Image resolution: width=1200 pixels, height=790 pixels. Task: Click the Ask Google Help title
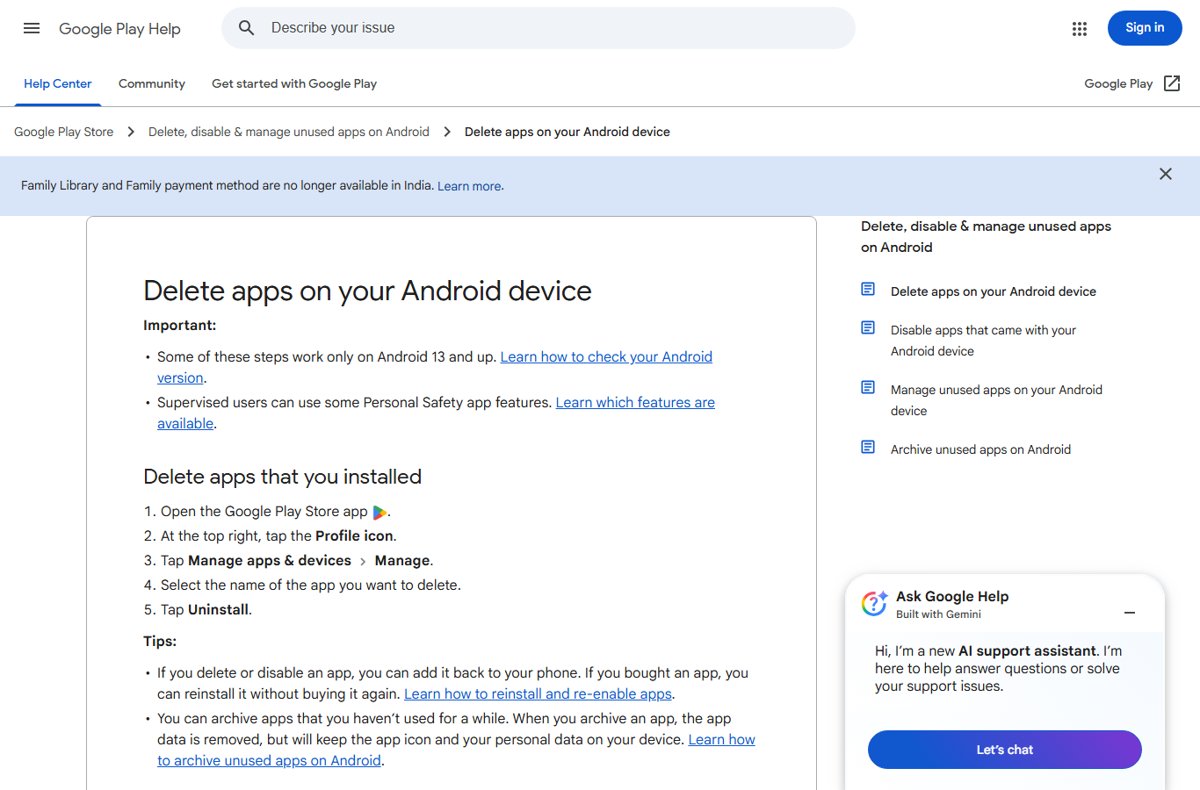[x=952, y=597]
